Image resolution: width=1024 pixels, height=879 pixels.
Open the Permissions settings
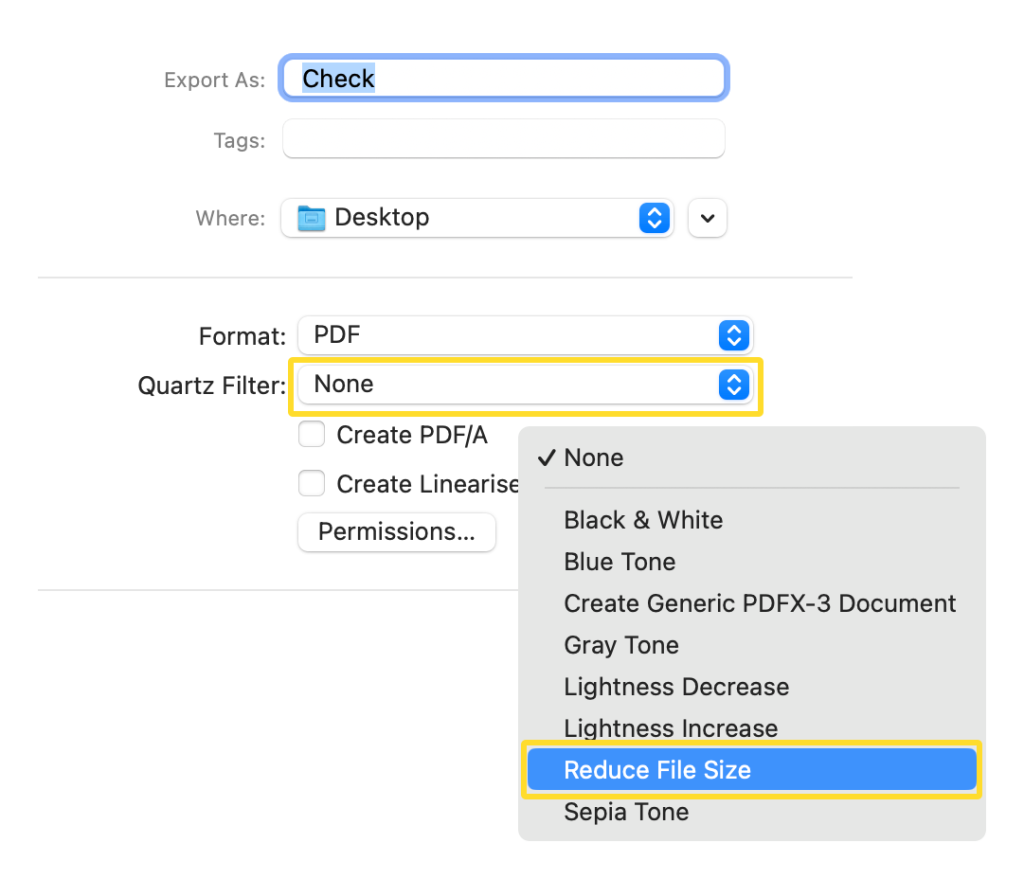tap(396, 532)
